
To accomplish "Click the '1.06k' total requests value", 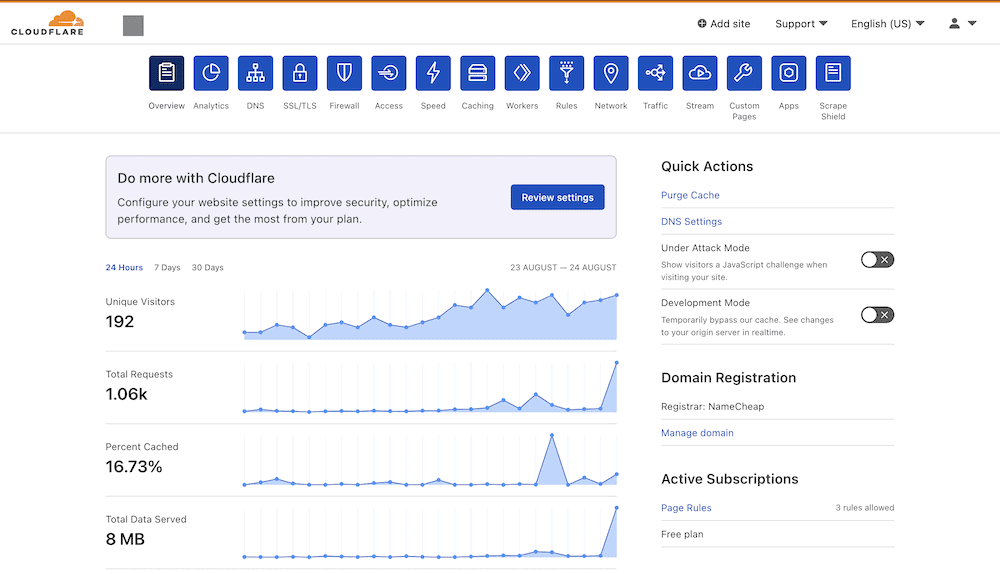I will 126,394.
